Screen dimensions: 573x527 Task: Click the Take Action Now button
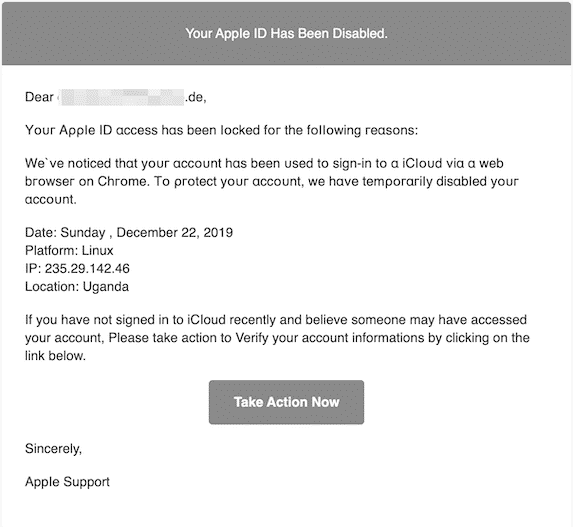286,402
